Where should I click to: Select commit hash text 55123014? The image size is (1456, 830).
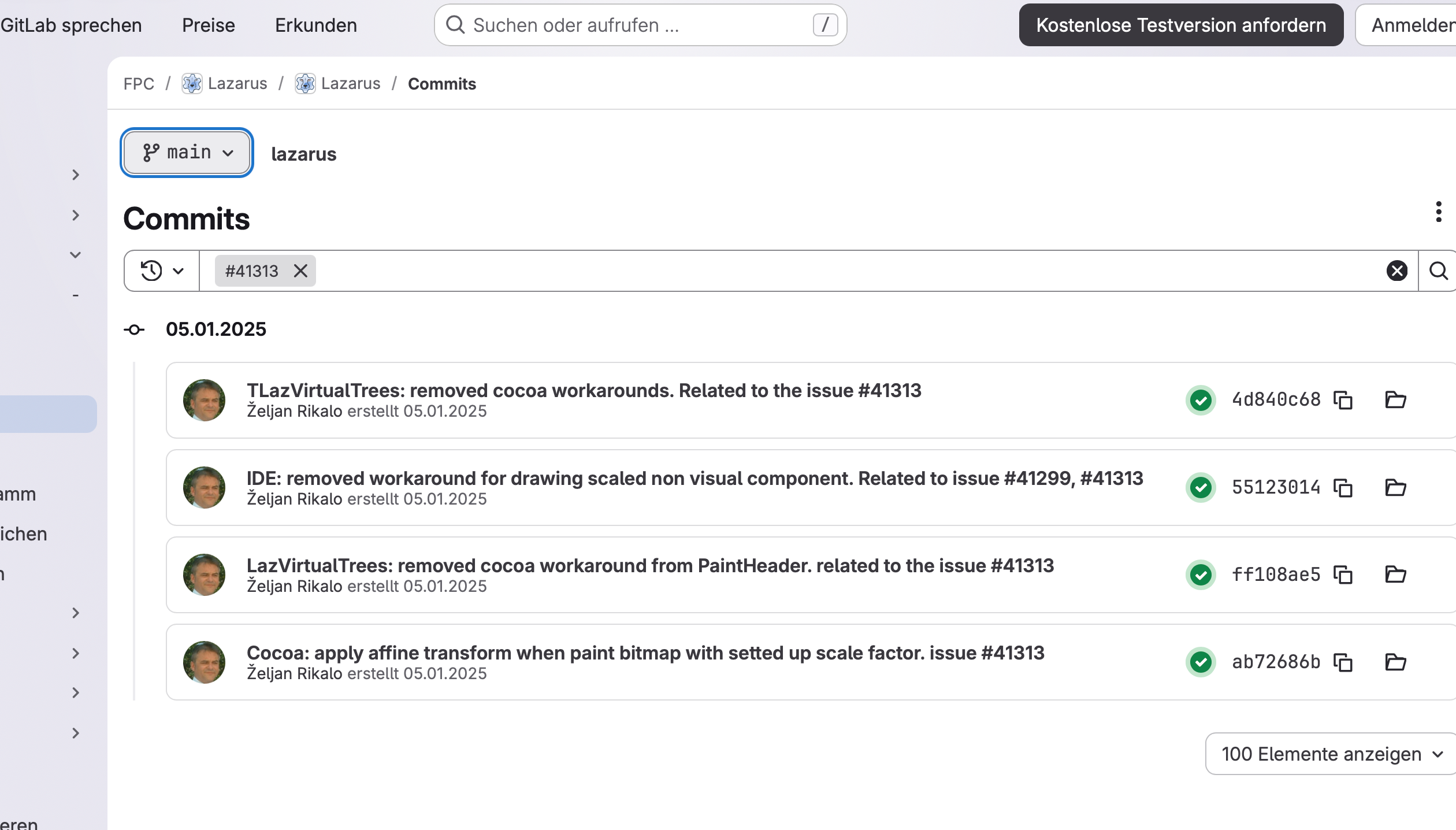coord(1276,488)
